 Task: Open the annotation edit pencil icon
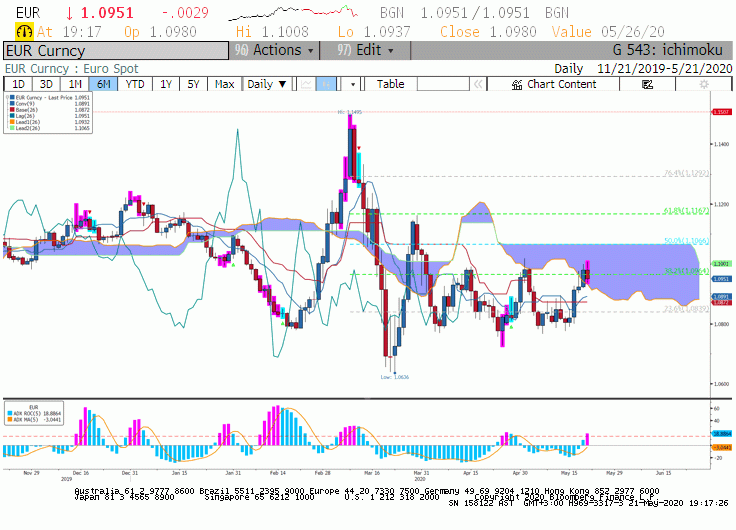pyautogui.click(x=647, y=84)
